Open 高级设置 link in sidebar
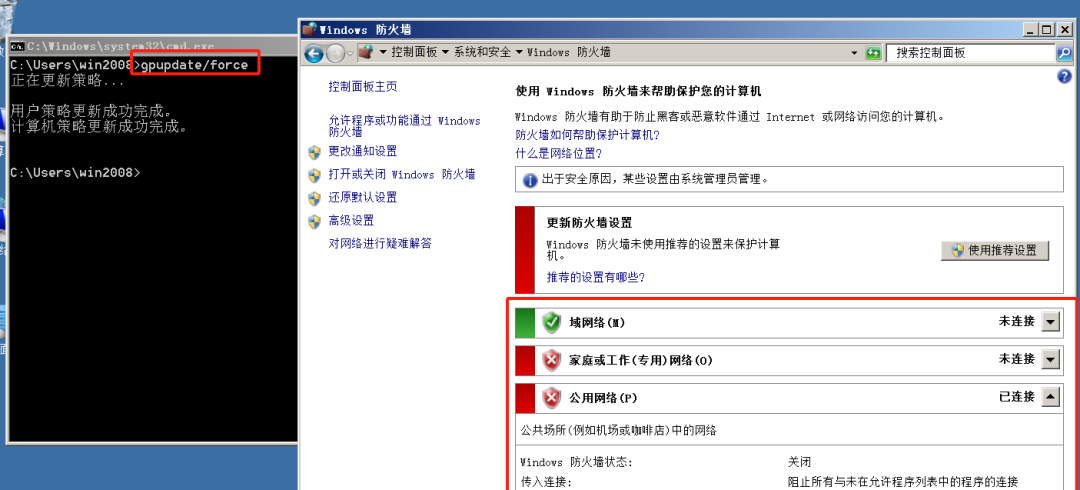The width and height of the screenshot is (1080, 490). (x=351, y=221)
